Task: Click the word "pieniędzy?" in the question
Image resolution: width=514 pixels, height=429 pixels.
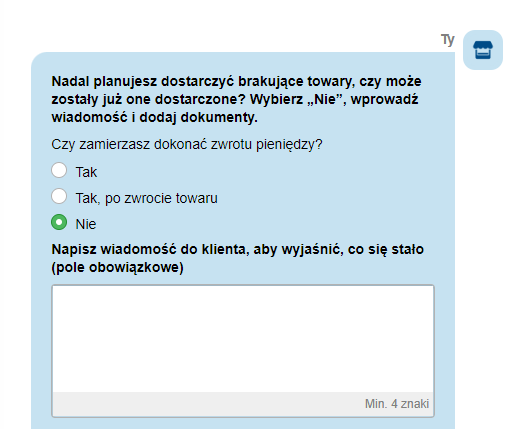Action: click(x=289, y=145)
